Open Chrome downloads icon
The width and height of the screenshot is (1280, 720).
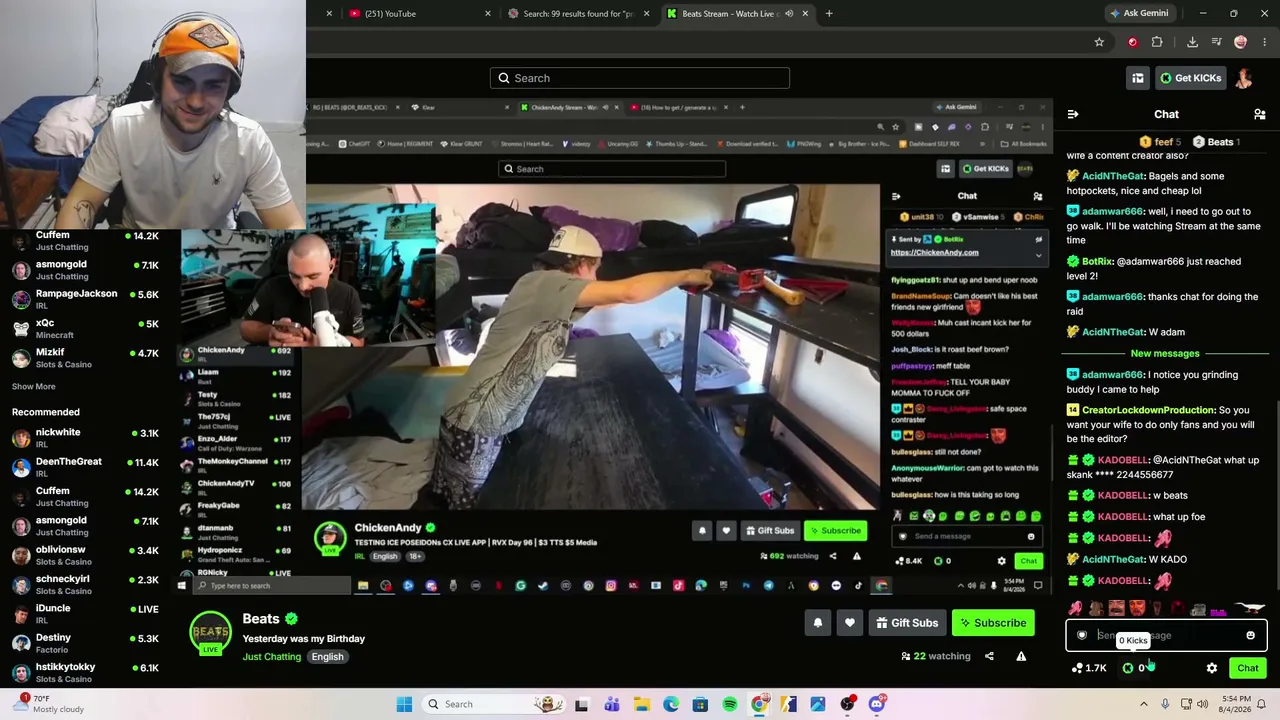[1192, 42]
